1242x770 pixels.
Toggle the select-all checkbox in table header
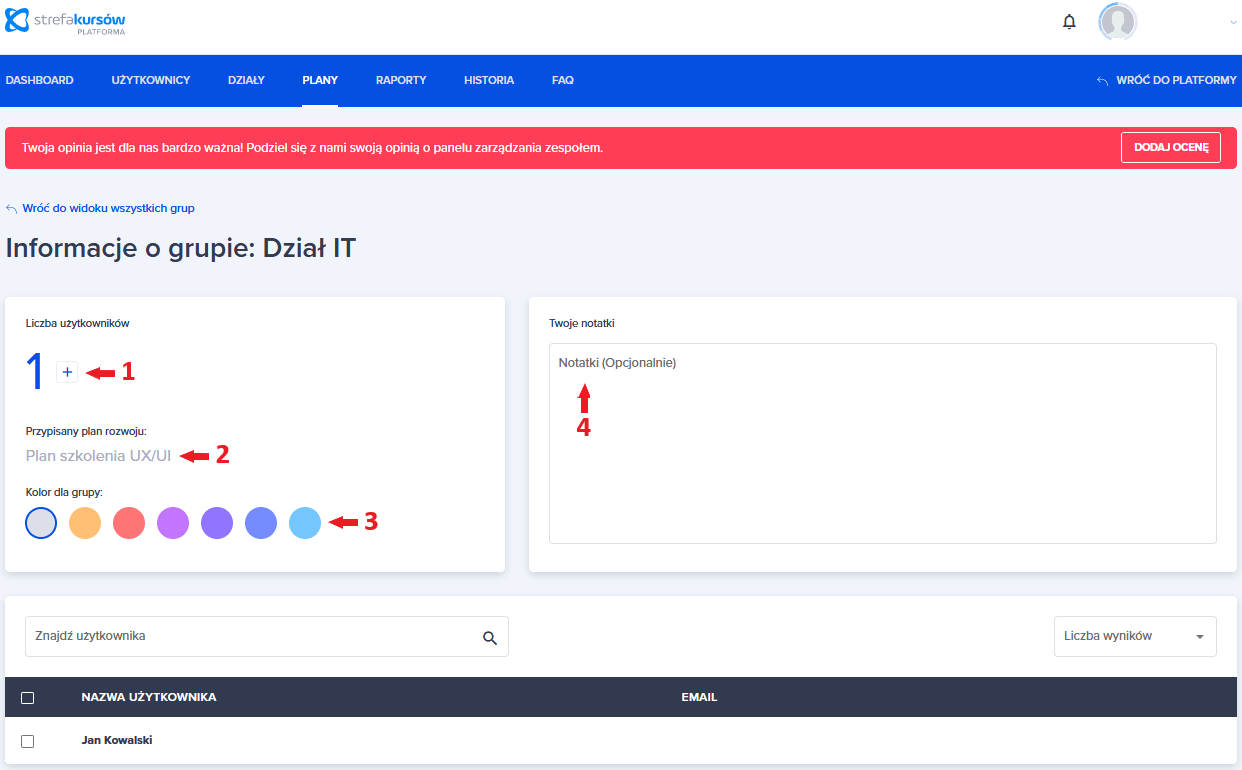28,698
